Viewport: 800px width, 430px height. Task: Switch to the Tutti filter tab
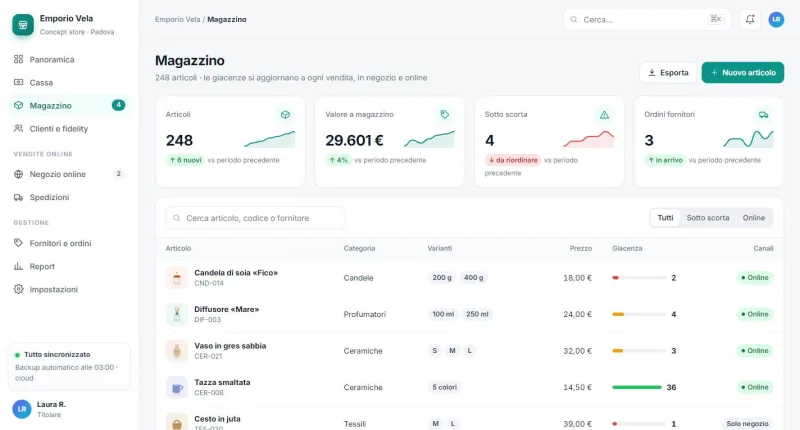665,218
